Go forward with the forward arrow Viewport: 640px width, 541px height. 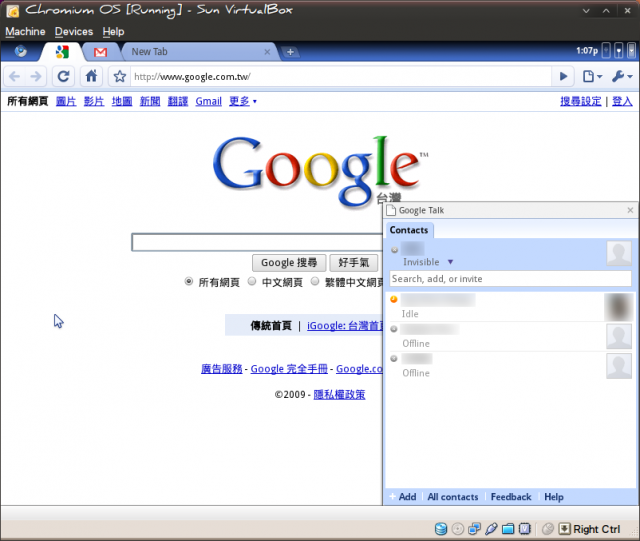pyautogui.click(x=36, y=76)
